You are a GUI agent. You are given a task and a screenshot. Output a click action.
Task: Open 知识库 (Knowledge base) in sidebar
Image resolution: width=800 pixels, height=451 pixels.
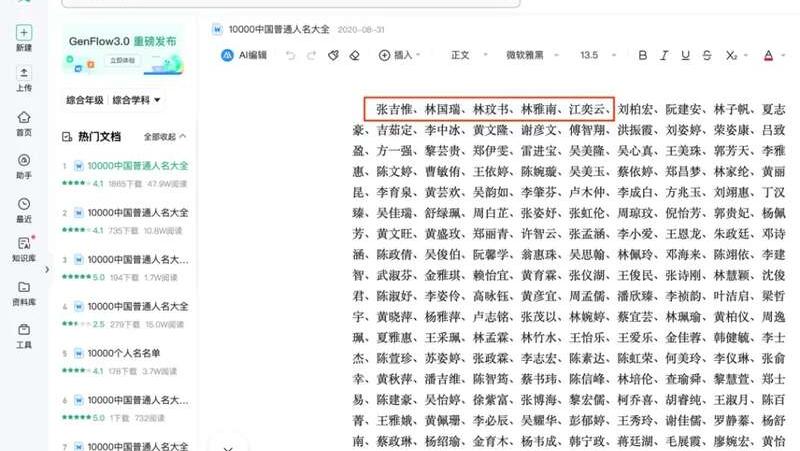24,248
